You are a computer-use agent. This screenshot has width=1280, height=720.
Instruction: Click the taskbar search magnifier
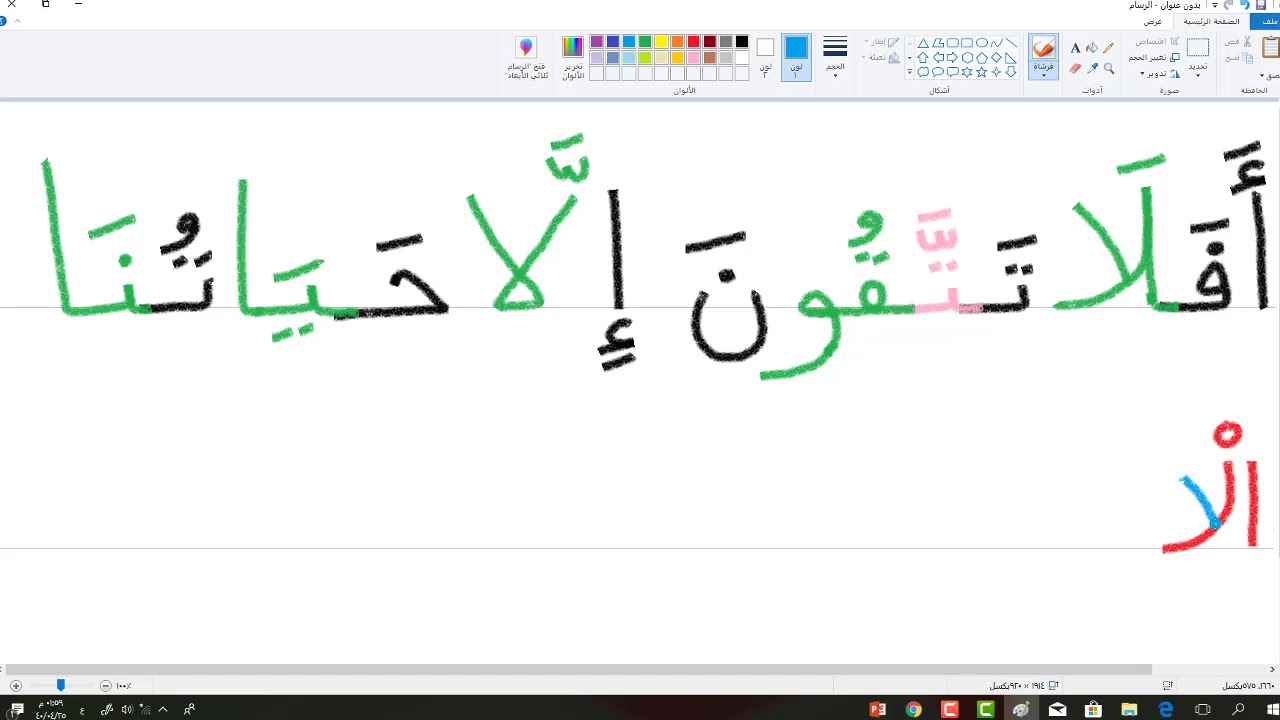[1238, 709]
